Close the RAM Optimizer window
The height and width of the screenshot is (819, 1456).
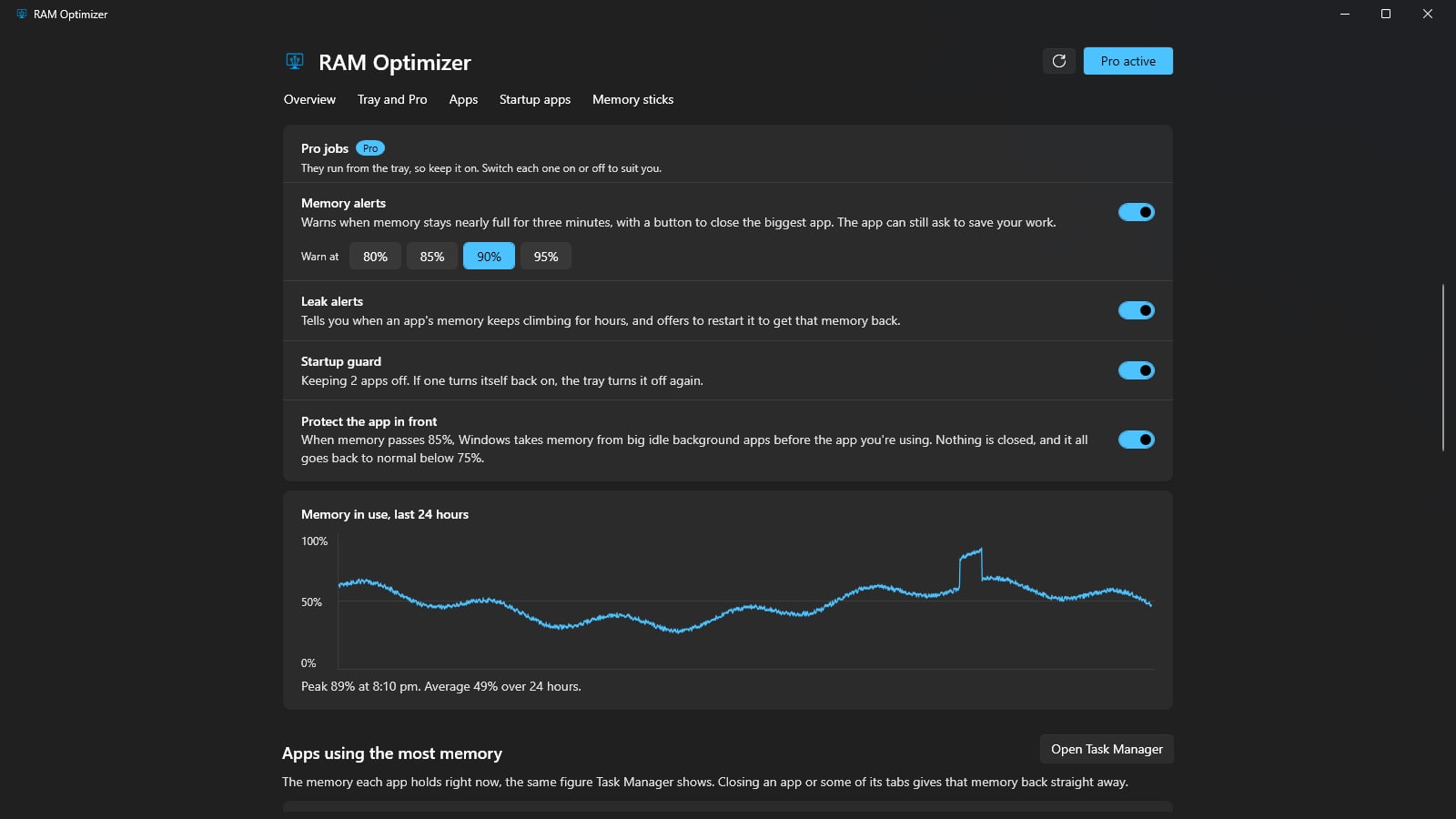coord(1428,14)
